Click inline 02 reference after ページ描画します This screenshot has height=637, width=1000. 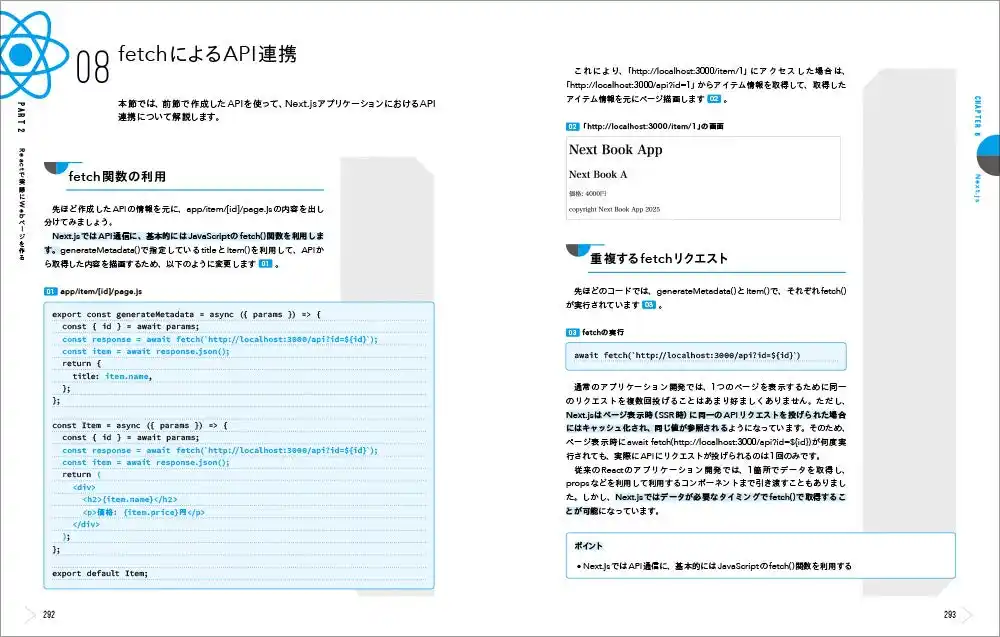coord(714,99)
